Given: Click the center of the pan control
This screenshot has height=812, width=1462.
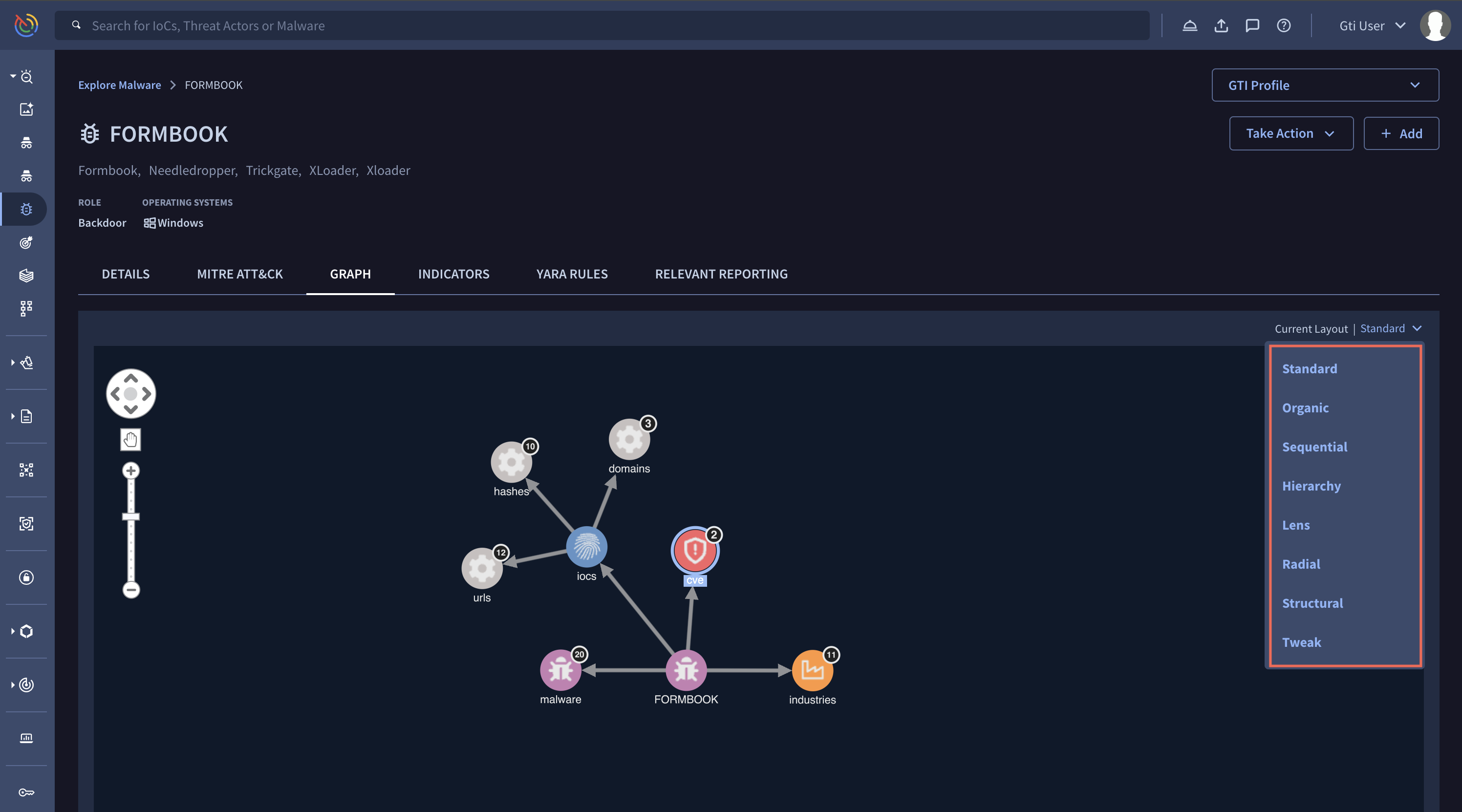Looking at the screenshot, I should tap(130, 394).
